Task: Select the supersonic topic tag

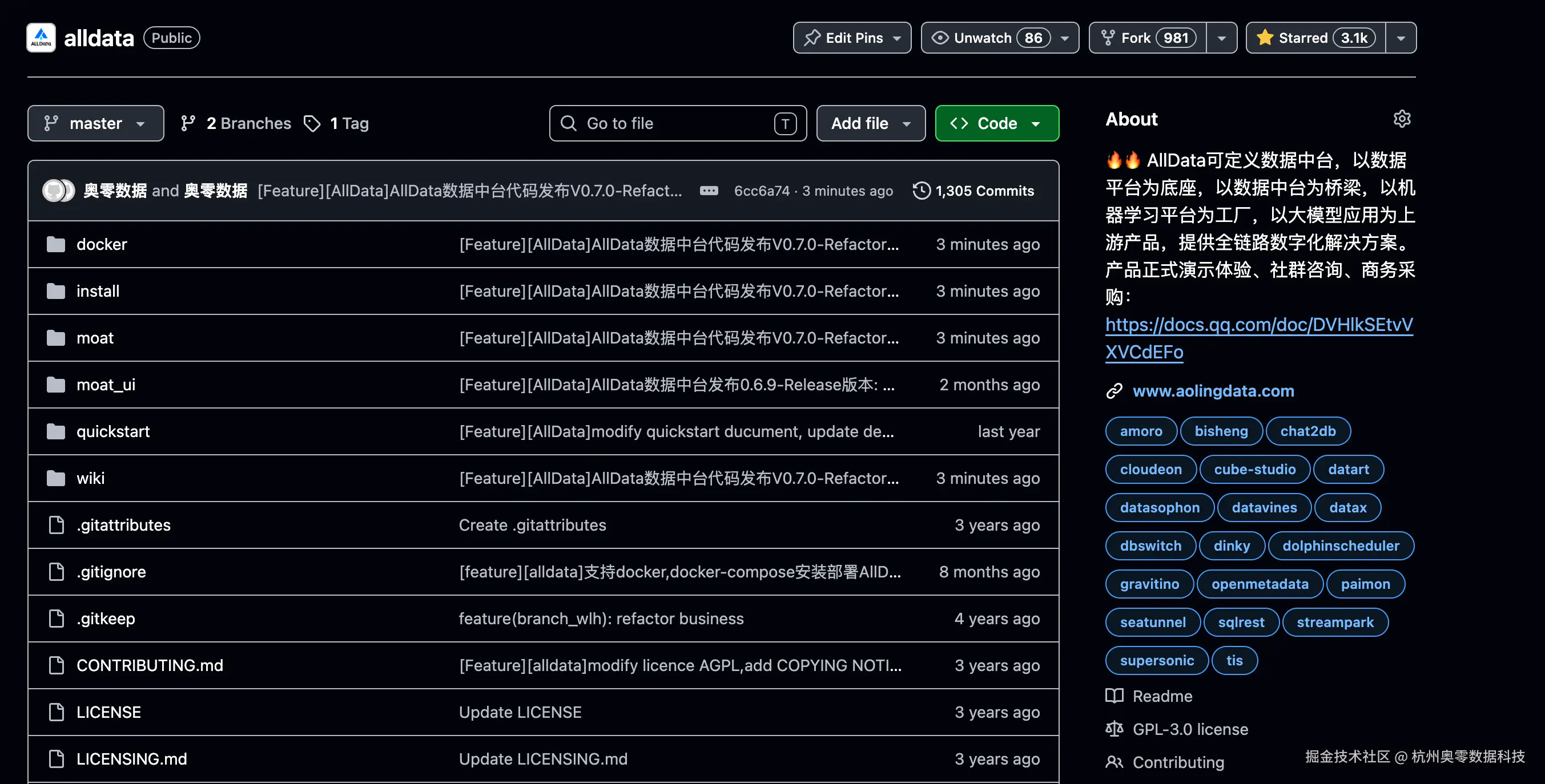Action: point(1157,661)
